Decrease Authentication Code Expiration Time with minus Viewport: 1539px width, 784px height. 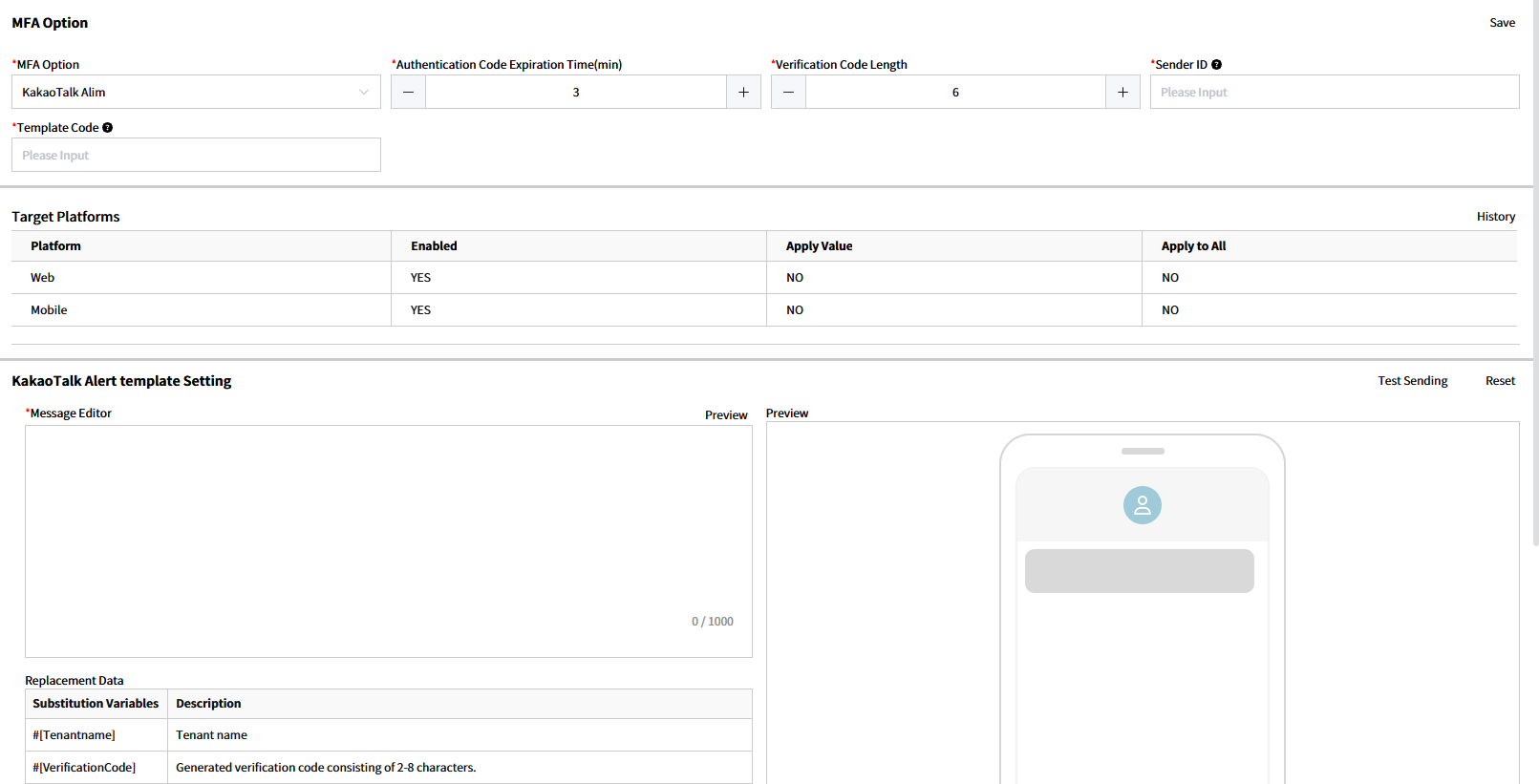click(408, 93)
